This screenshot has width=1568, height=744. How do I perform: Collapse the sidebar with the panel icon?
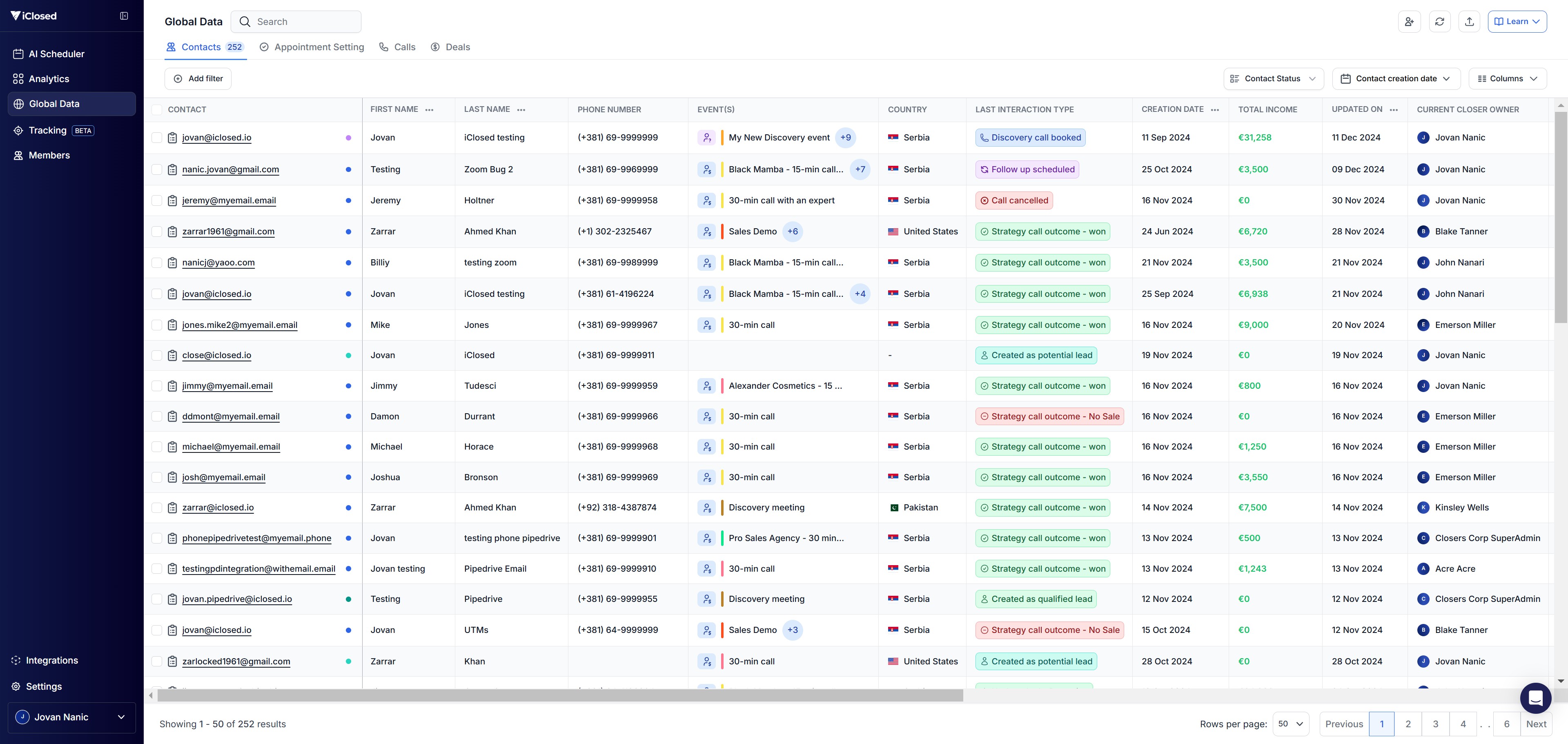(x=124, y=16)
